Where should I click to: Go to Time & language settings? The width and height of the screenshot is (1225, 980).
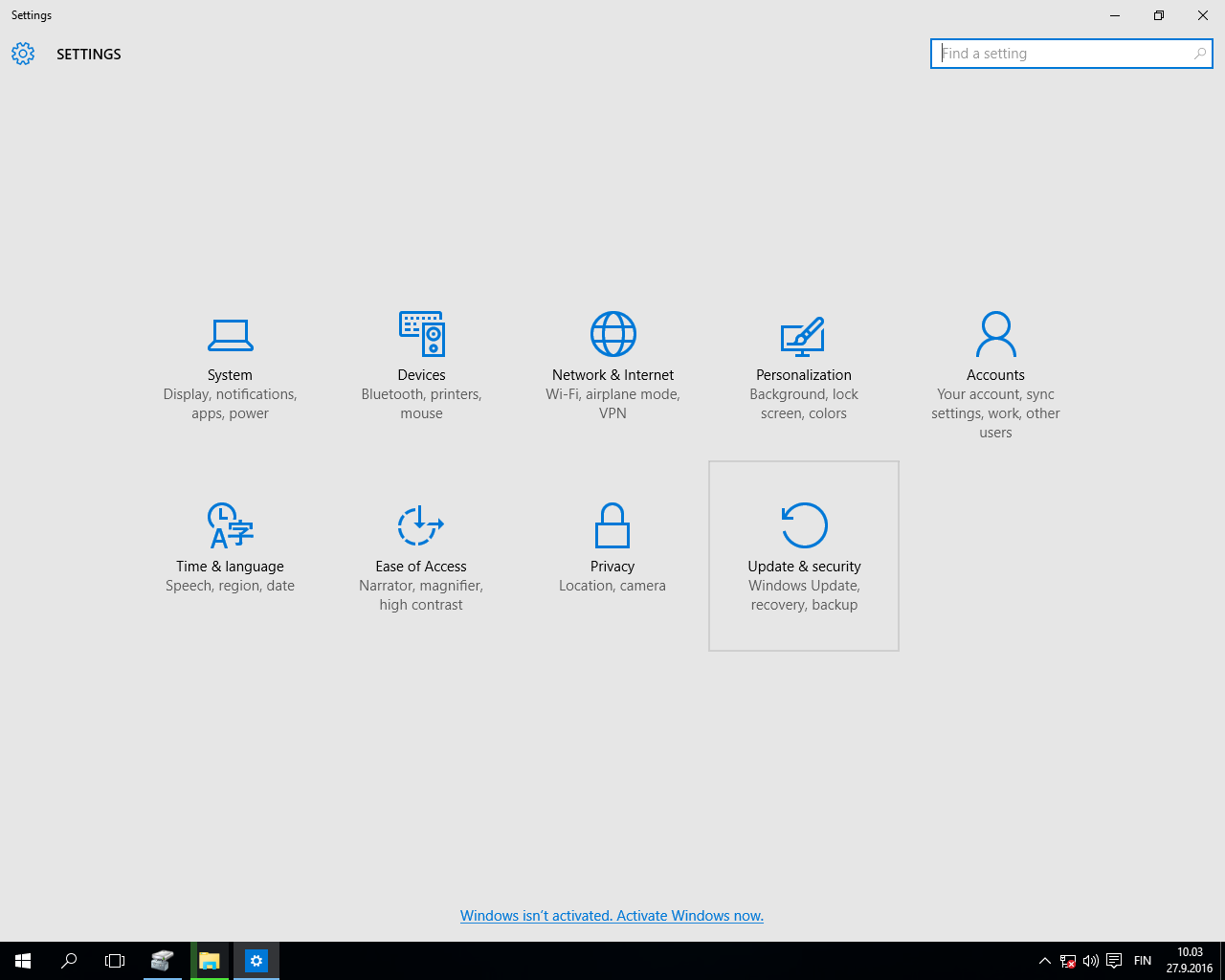[x=230, y=556]
